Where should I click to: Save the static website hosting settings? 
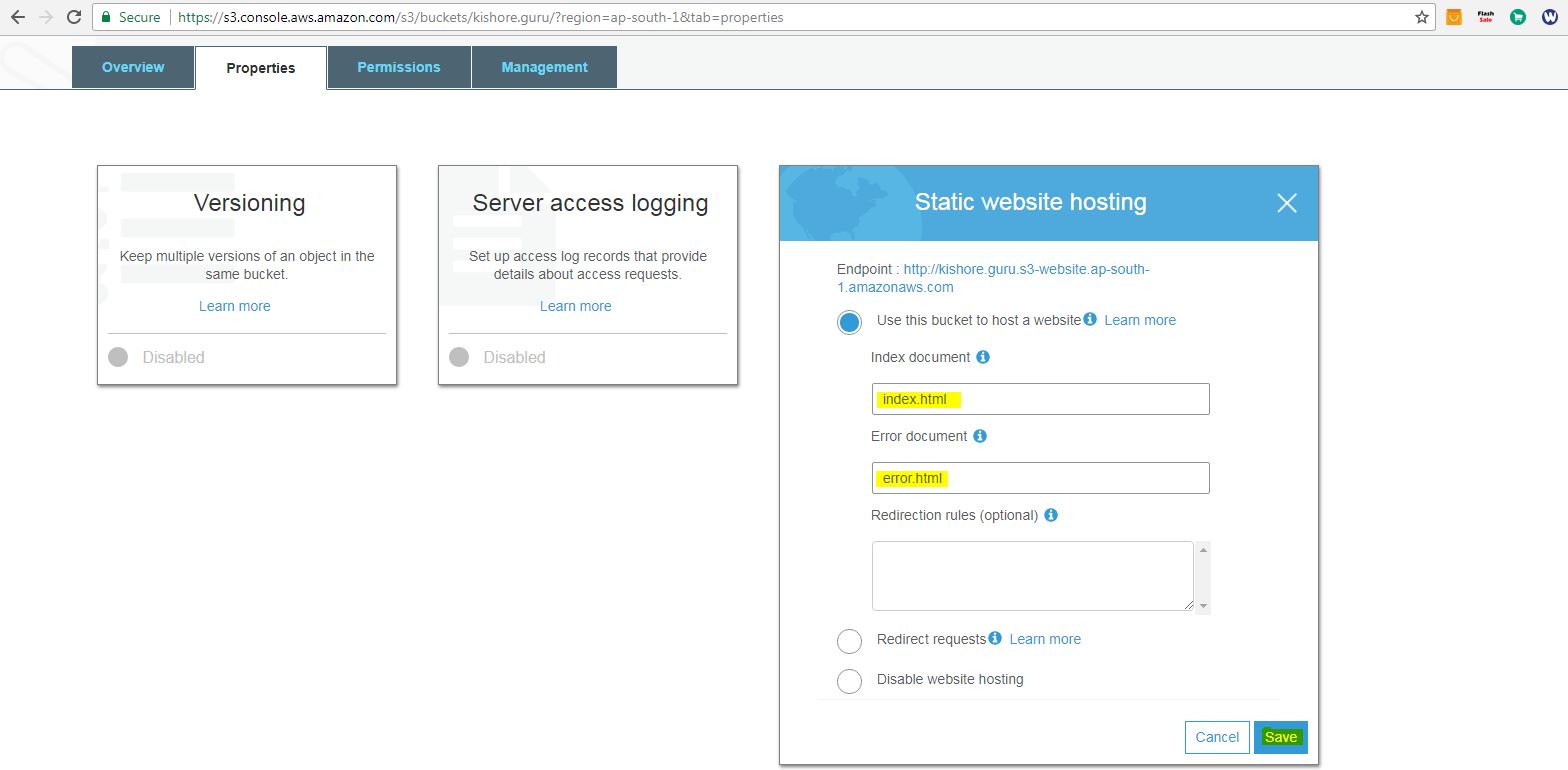(x=1280, y=737)
